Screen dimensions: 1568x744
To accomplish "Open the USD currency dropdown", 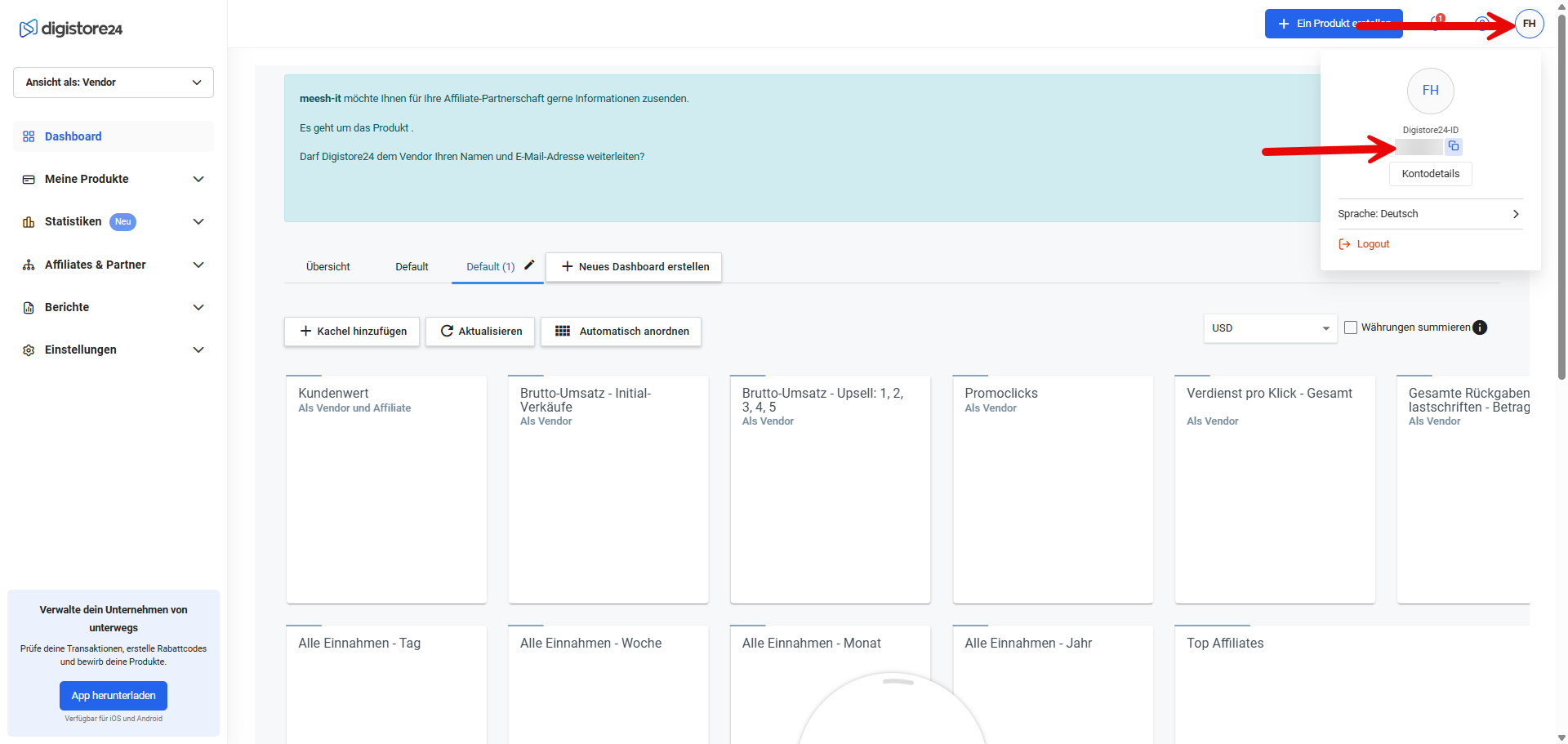I will click(x=1270, y=328).
